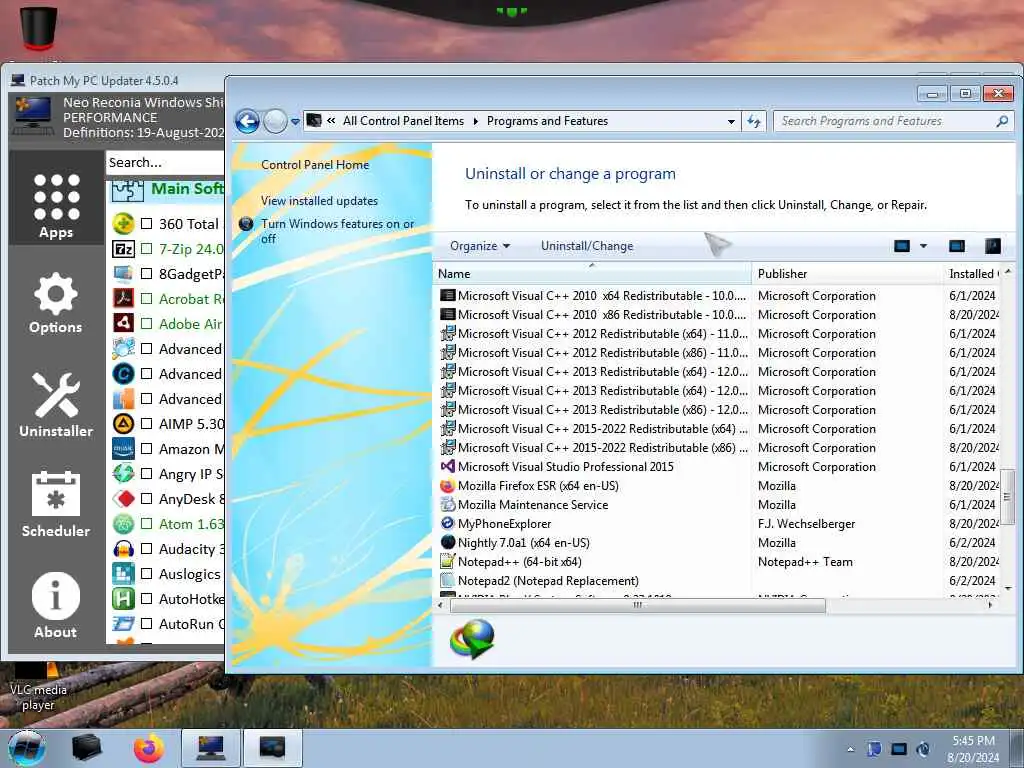Expand the address bar history dropdown
This screenshot has height=768, width=1024.
[731, 121]
